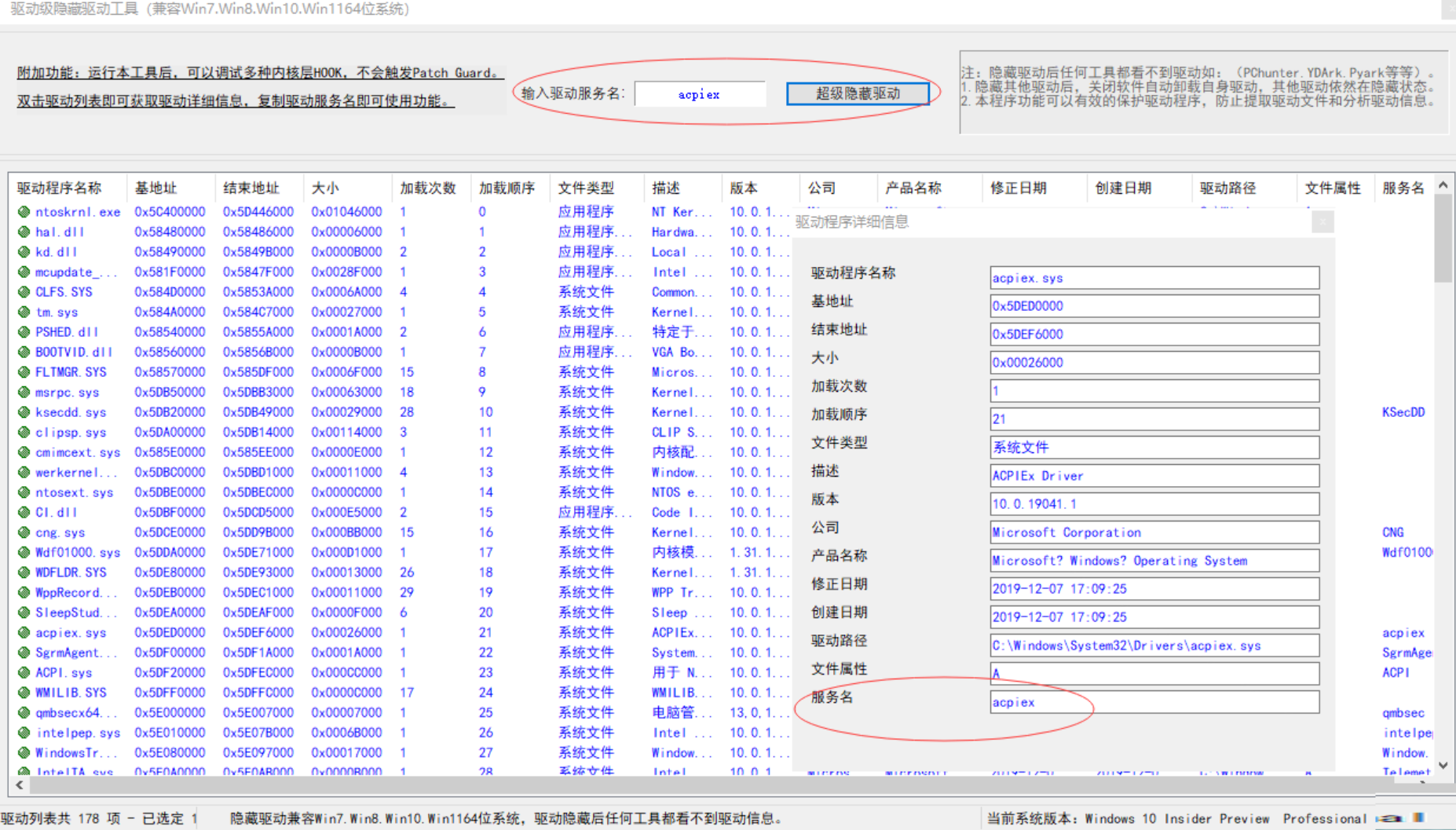Viewport: 1456px width, 830px height.
Task: Click the green icon next to cng.sys
Action: [x=23, y=532]
